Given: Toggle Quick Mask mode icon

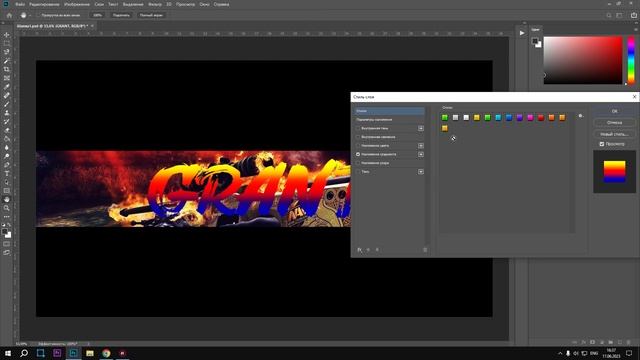Looking at the screenshot, I should click(x=7, y=244).
